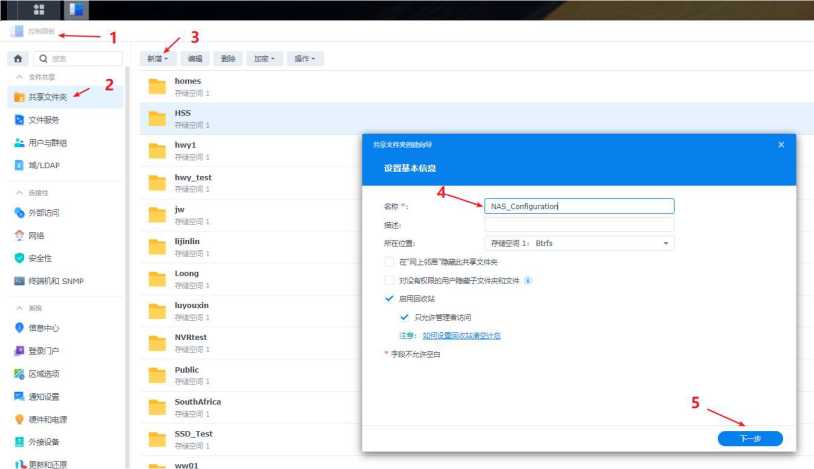Expand the 加密 (Encryption) dropdown
Screen dimensions: 814x469
264,59
